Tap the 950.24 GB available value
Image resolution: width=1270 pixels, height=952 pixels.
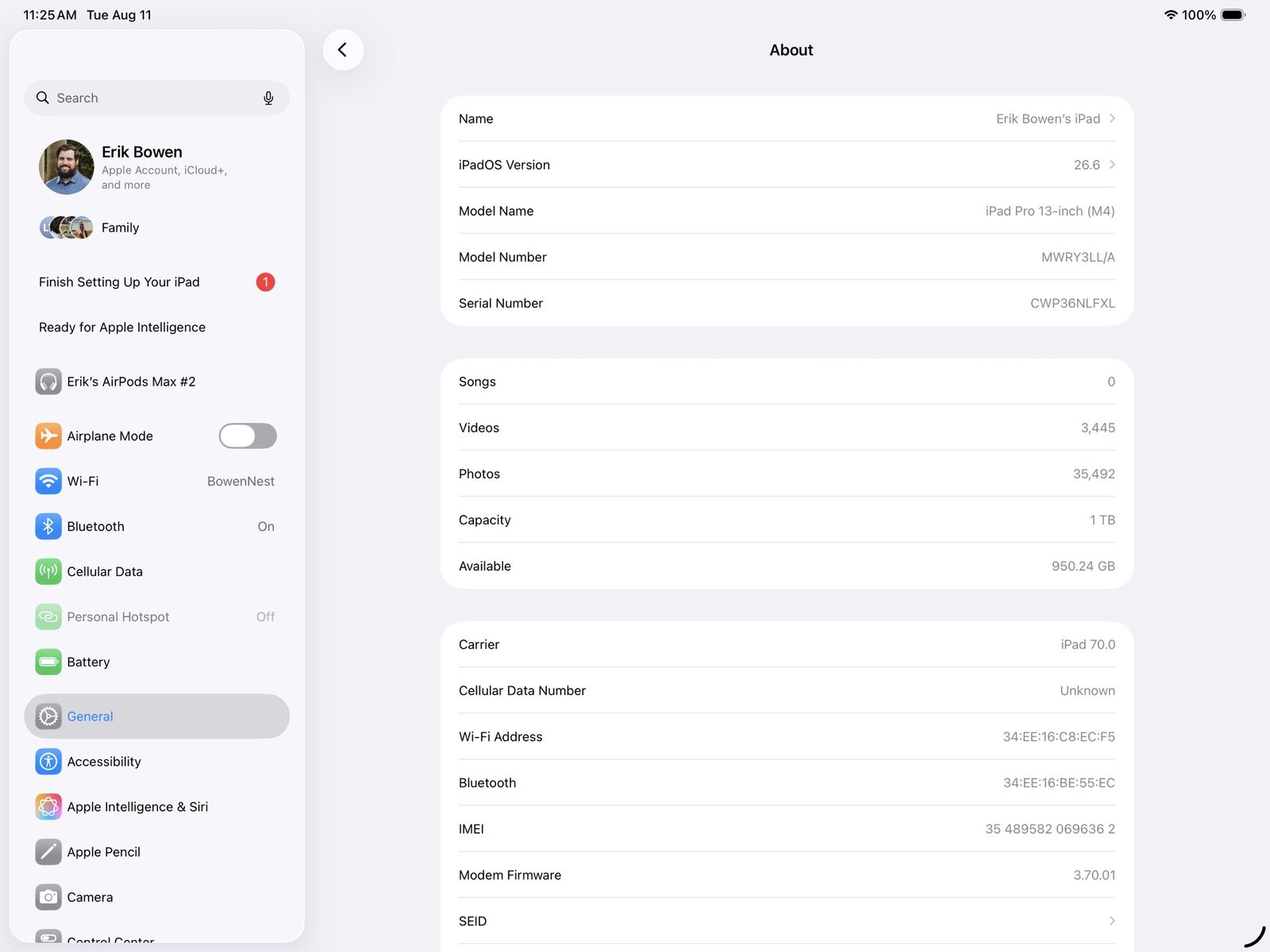1083,566
